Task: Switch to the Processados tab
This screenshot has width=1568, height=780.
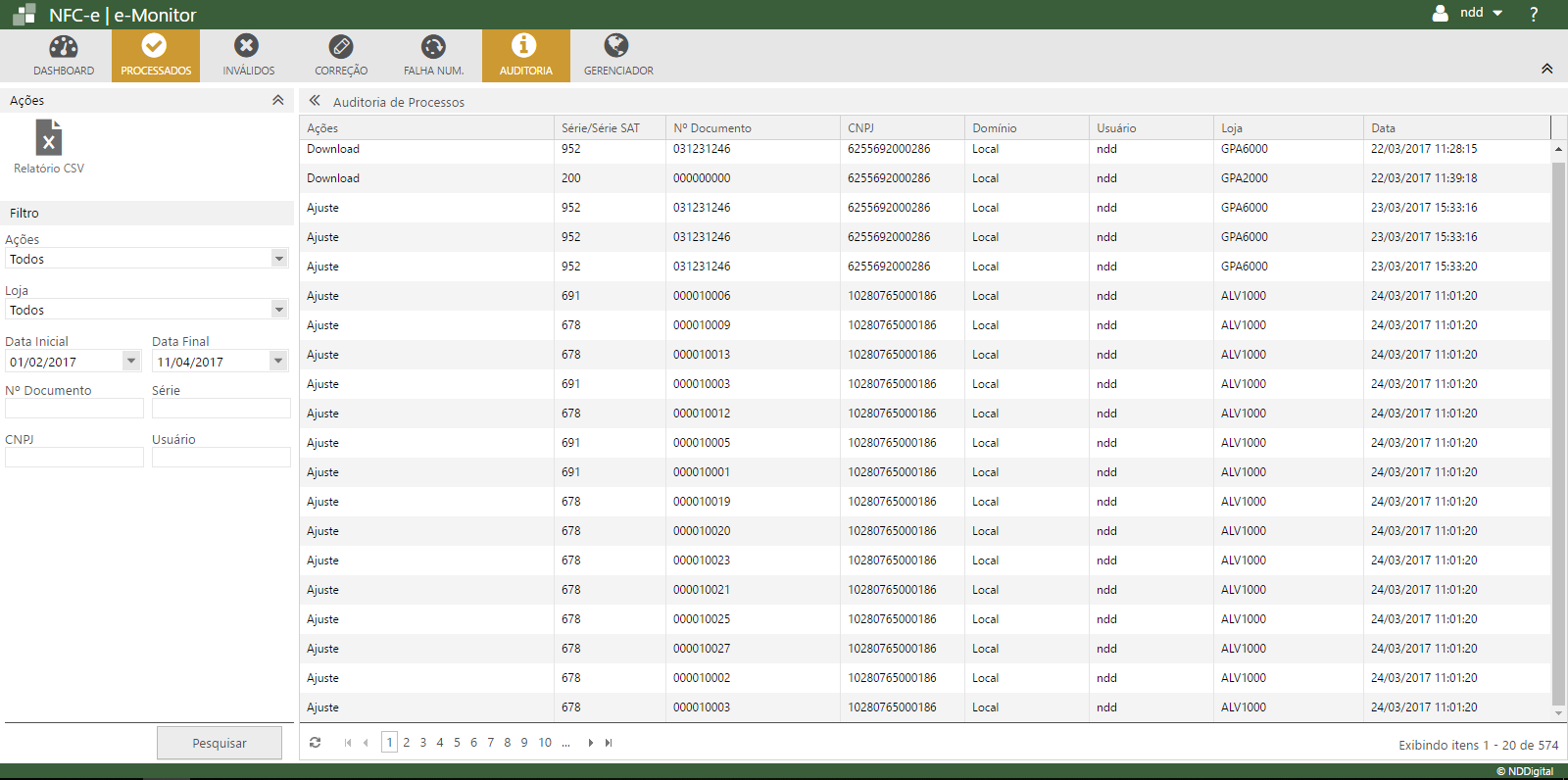Action: 156,56
